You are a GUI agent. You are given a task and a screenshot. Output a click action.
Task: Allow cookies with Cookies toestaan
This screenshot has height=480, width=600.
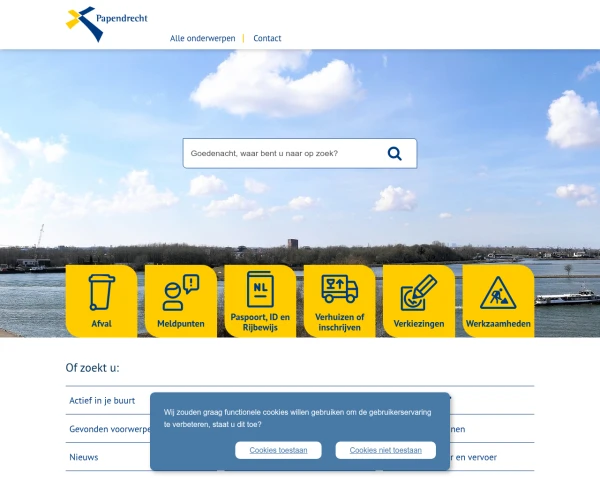pyautogui.click(x=278, y=450)
